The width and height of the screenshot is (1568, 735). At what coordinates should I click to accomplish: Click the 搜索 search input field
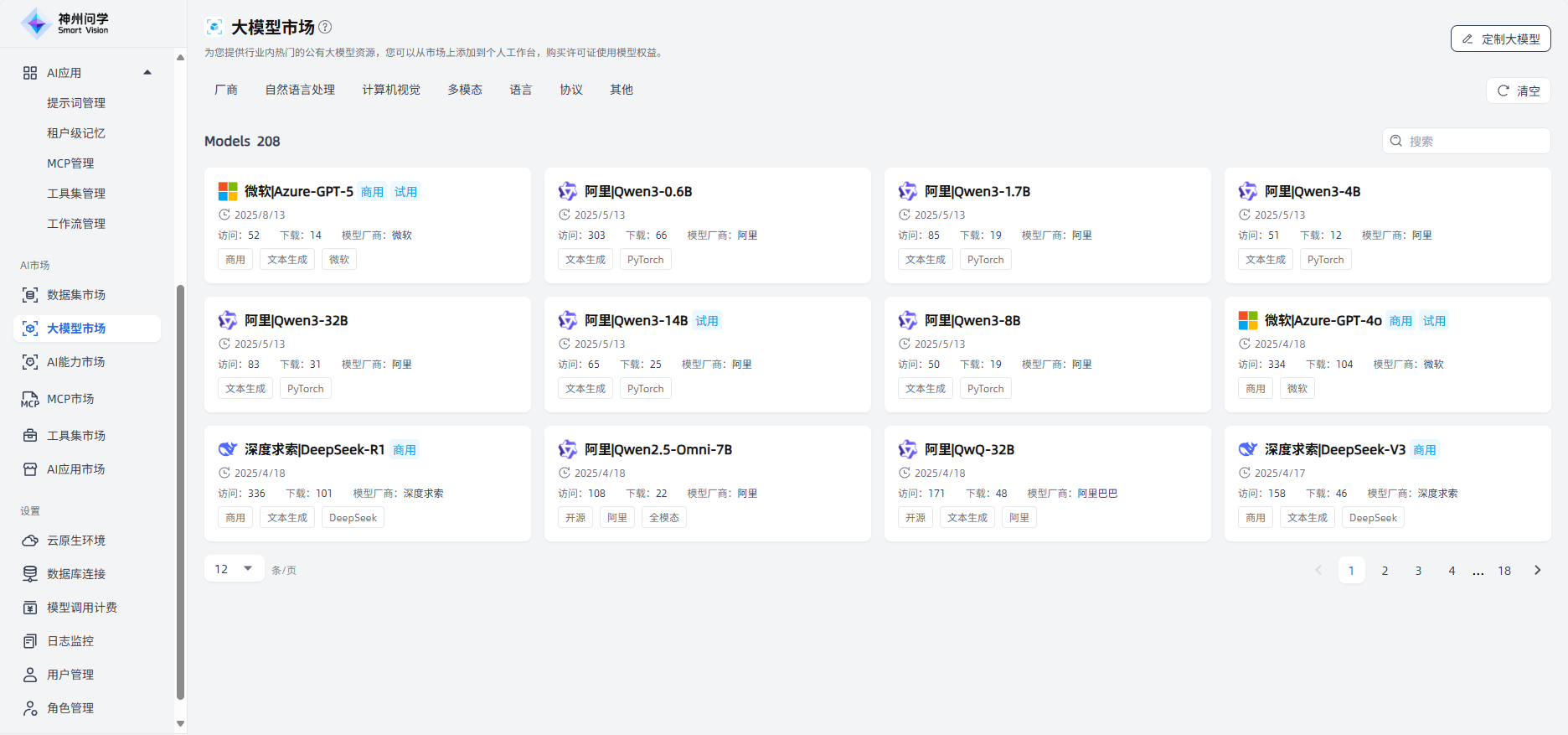click(x=1467, y=141)
